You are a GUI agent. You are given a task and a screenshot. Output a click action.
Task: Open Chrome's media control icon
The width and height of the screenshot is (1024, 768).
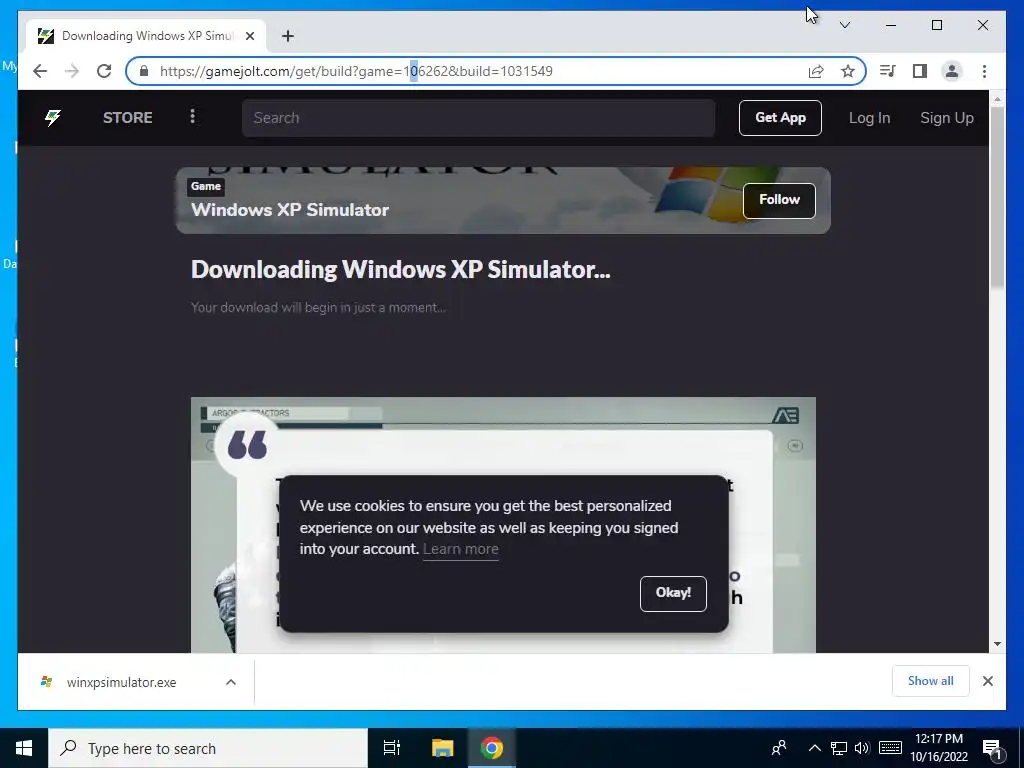[x=888, y=71]
